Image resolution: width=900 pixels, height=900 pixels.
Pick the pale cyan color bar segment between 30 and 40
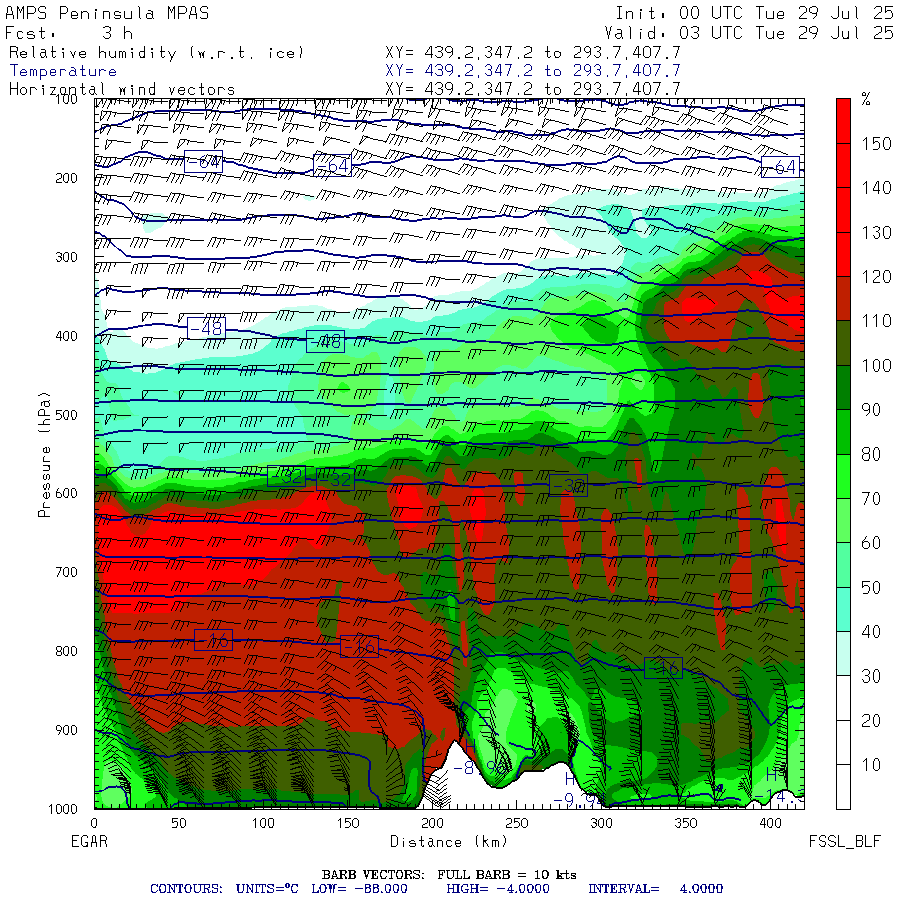(843, 654)
